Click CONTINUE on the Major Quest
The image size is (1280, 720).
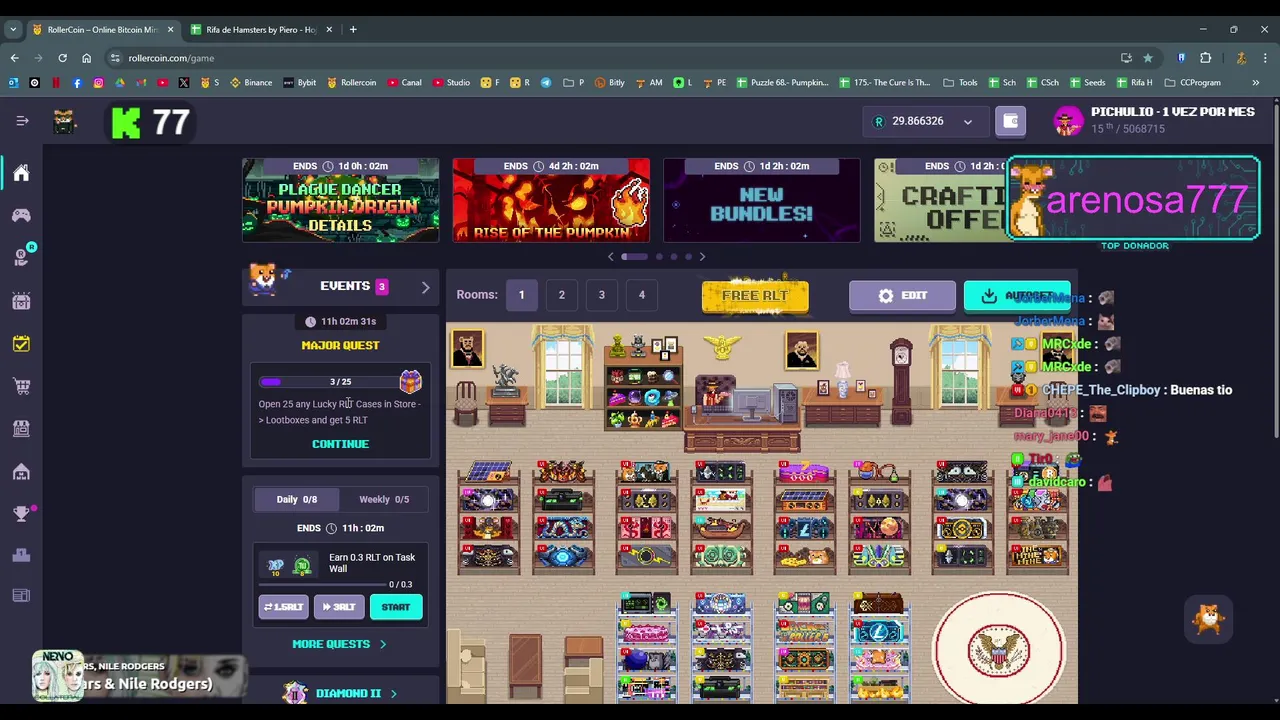coord(340,444)
